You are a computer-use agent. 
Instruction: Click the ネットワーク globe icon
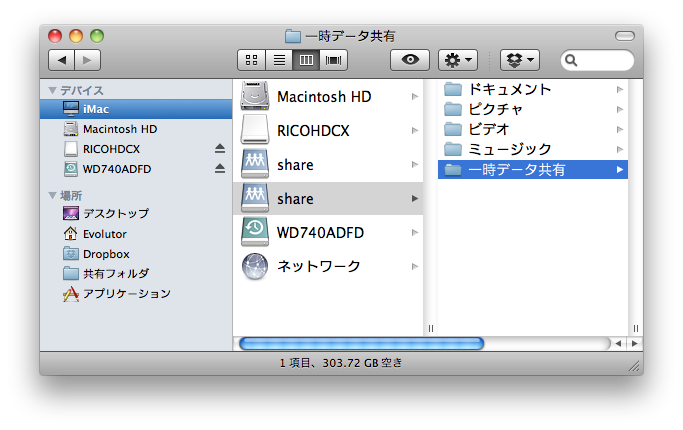point(255,266)
